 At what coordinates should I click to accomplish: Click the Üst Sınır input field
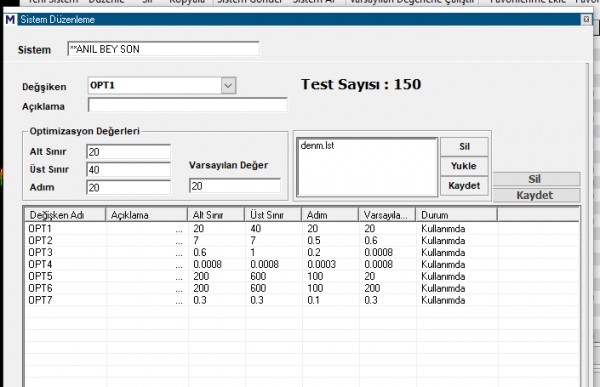click(x=129, y=170)
